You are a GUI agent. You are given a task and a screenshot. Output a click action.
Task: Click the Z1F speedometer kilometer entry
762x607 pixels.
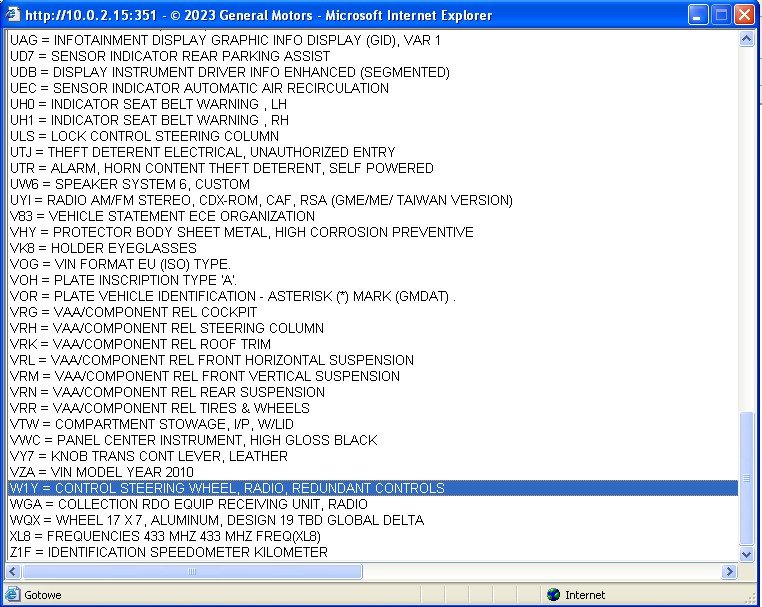[x=168, y=552]
